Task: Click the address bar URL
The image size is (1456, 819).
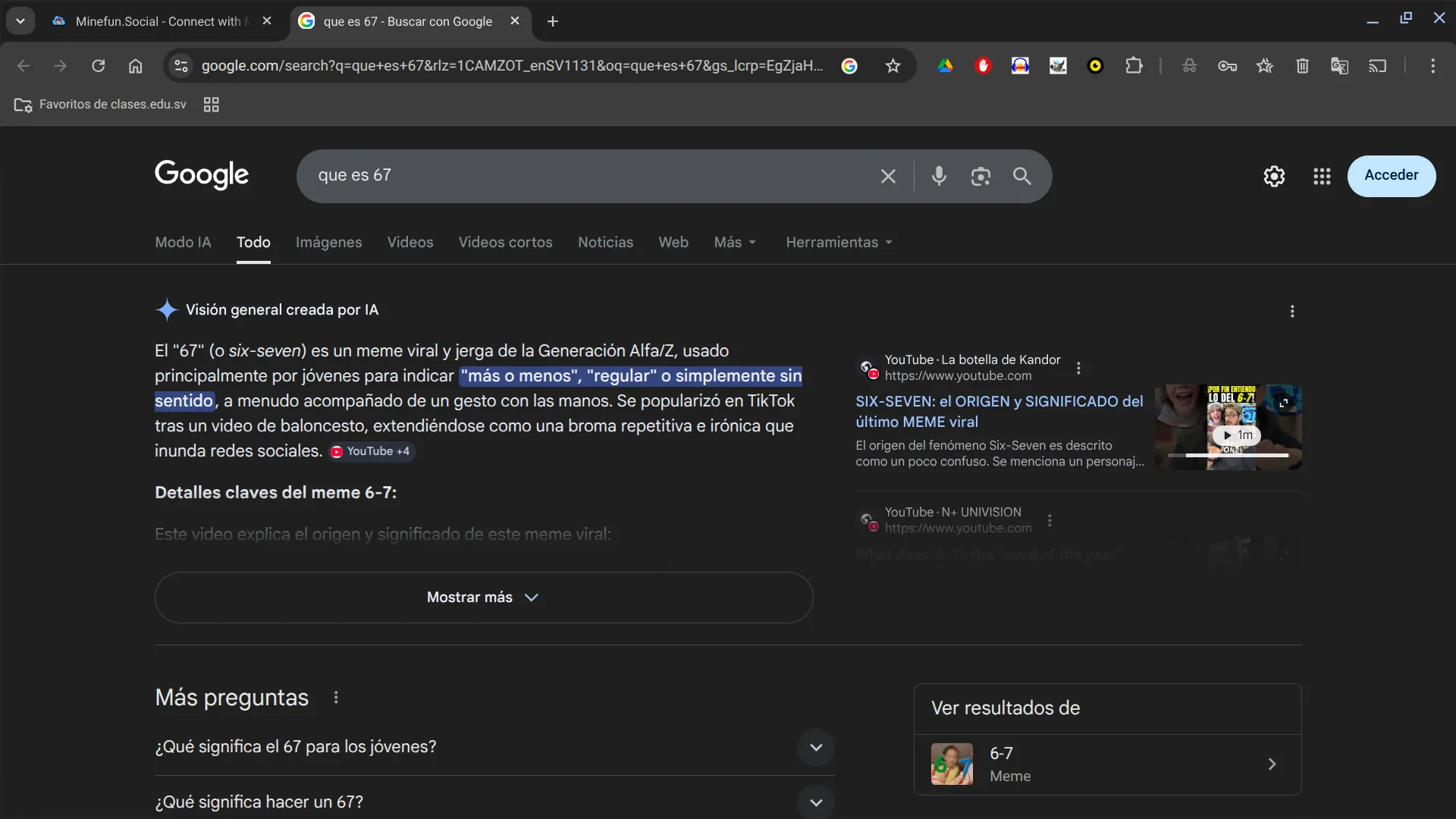Action: pyautogui.click(x=512, y=66)
